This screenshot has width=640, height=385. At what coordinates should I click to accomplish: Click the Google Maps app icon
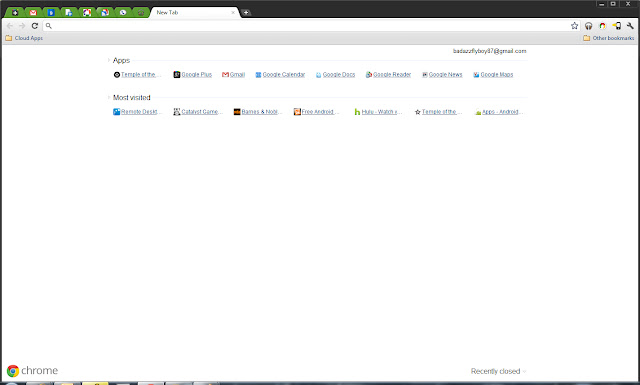[476, 75]
